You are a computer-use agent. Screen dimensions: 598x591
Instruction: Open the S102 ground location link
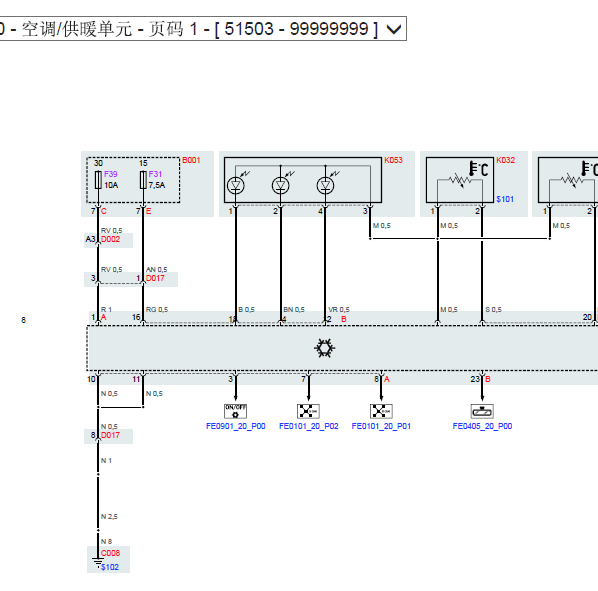click(110, 567)
